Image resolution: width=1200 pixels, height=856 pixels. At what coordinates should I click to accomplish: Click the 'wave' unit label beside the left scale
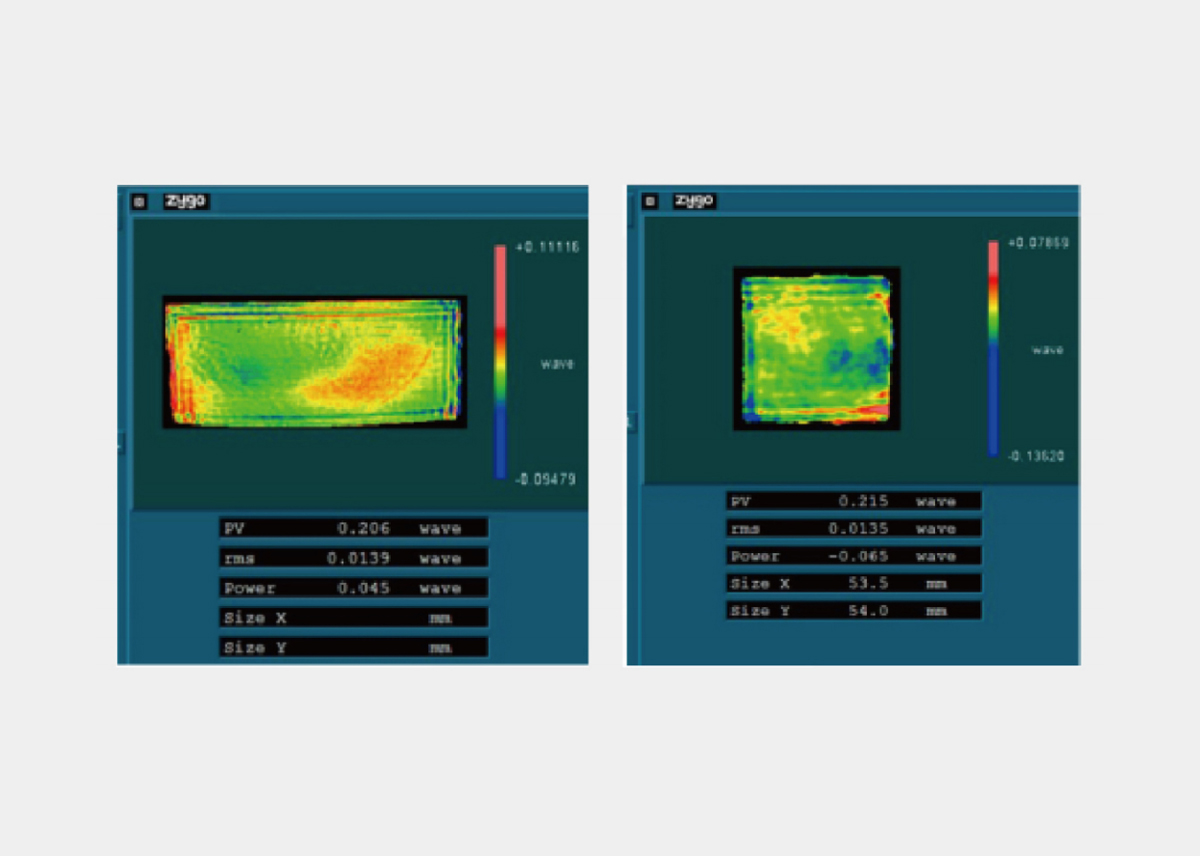[x=557, y=364]
